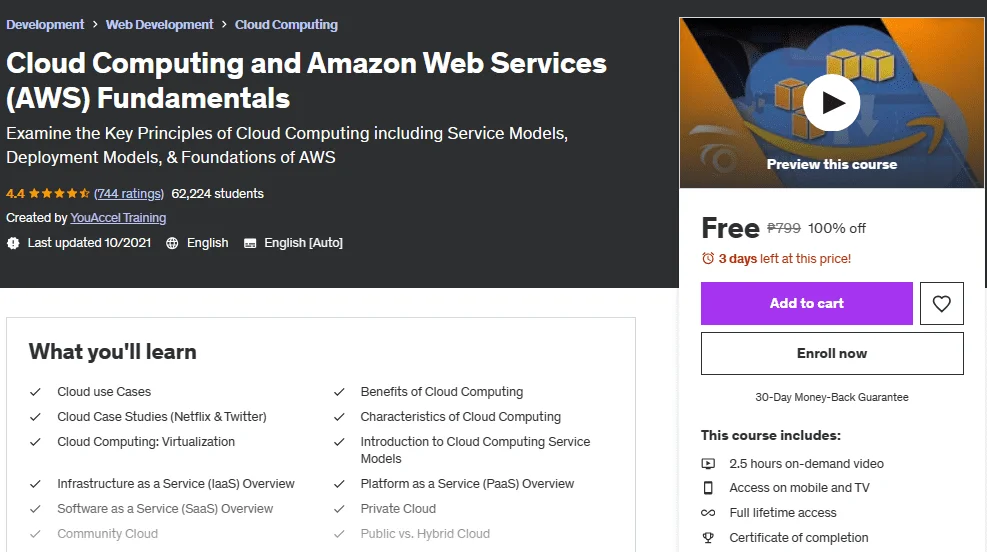Click the on-demand video icon
This screenshot has width=987, height=552.
pos(708,464)
